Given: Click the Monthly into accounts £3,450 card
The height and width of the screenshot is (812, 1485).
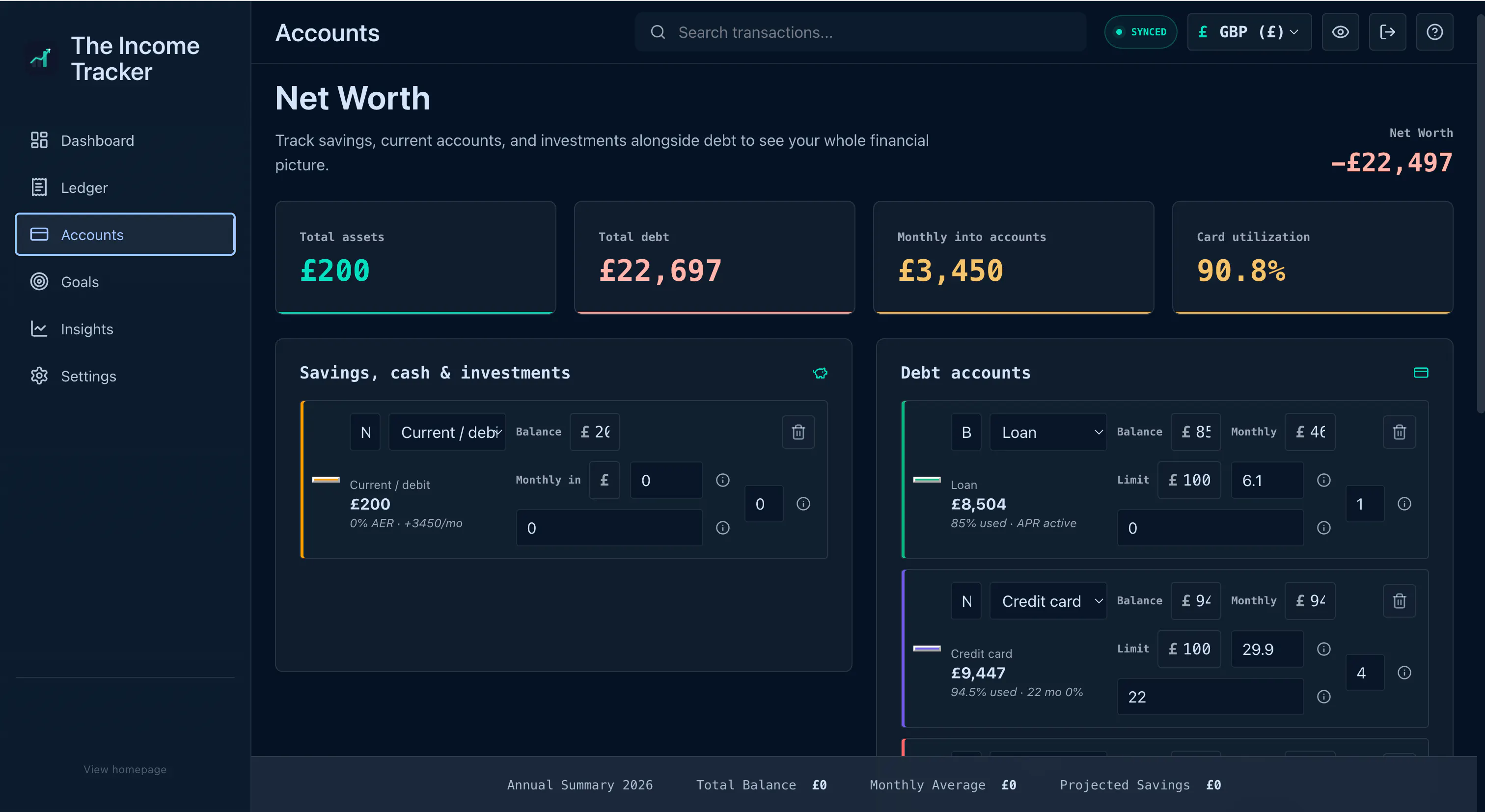Looking at the screenshot, I should (1014, 257).
